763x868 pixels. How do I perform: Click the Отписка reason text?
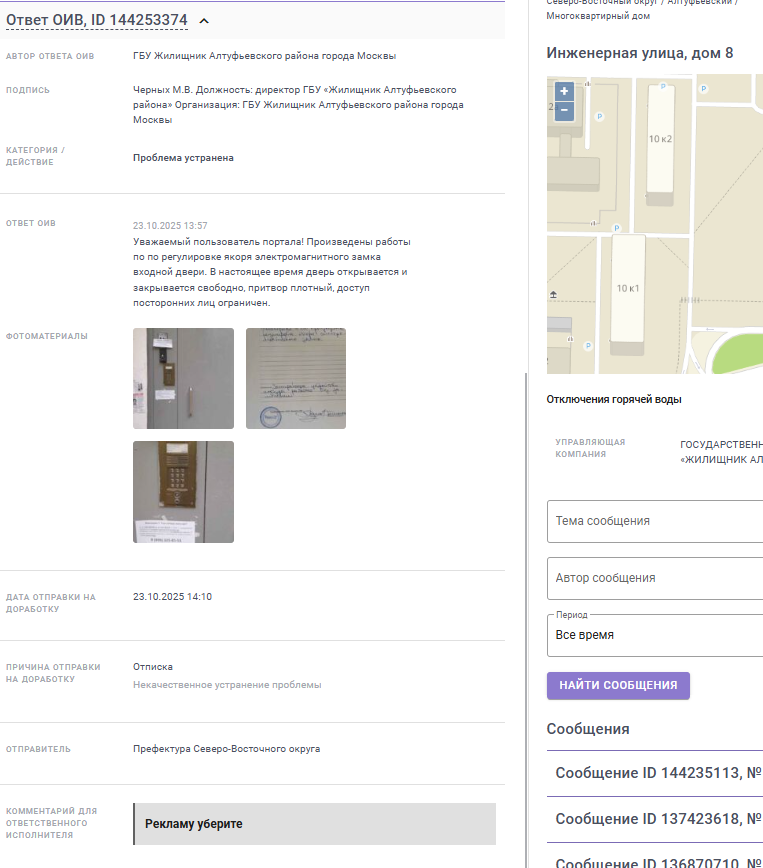pyautogui.click(x=153, y=667)
